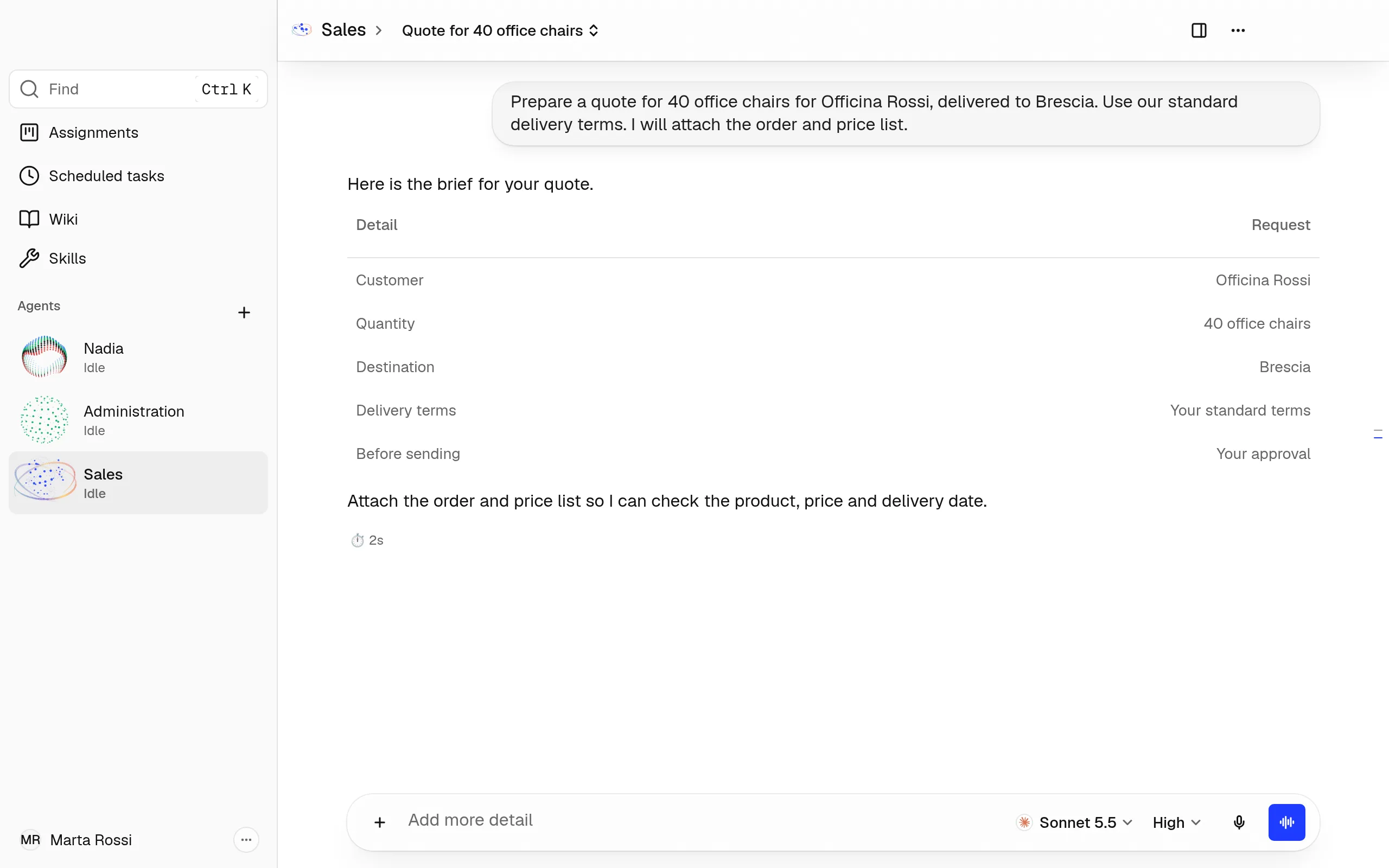Viewport: 1389px width, 868px height.
Task: Open Assignments from the sidebar
Action: (x=138, y=132)
